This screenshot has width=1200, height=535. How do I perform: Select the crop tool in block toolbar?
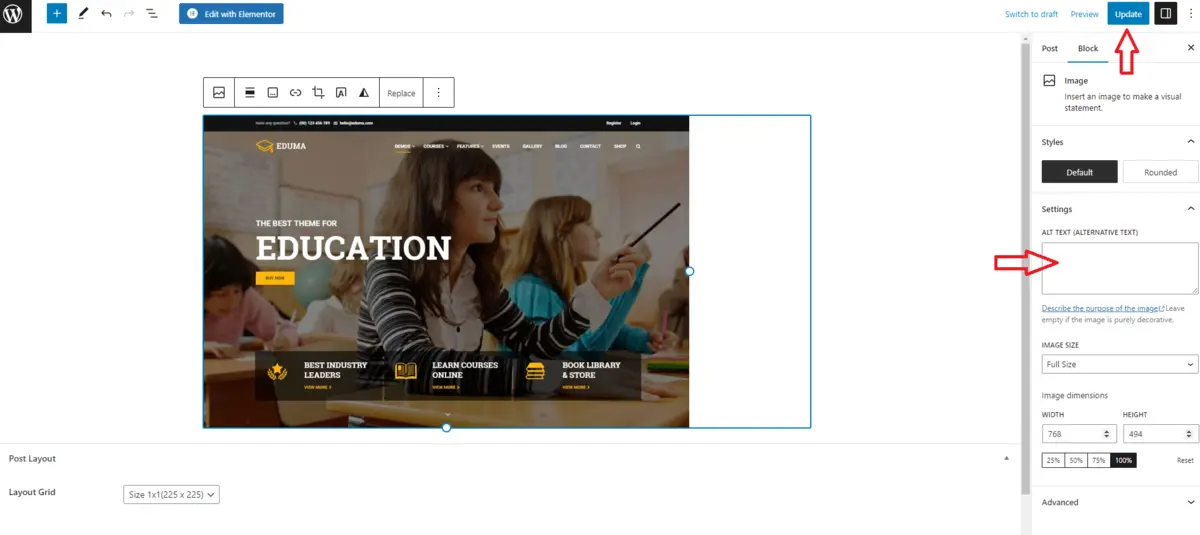pos(318,93)
